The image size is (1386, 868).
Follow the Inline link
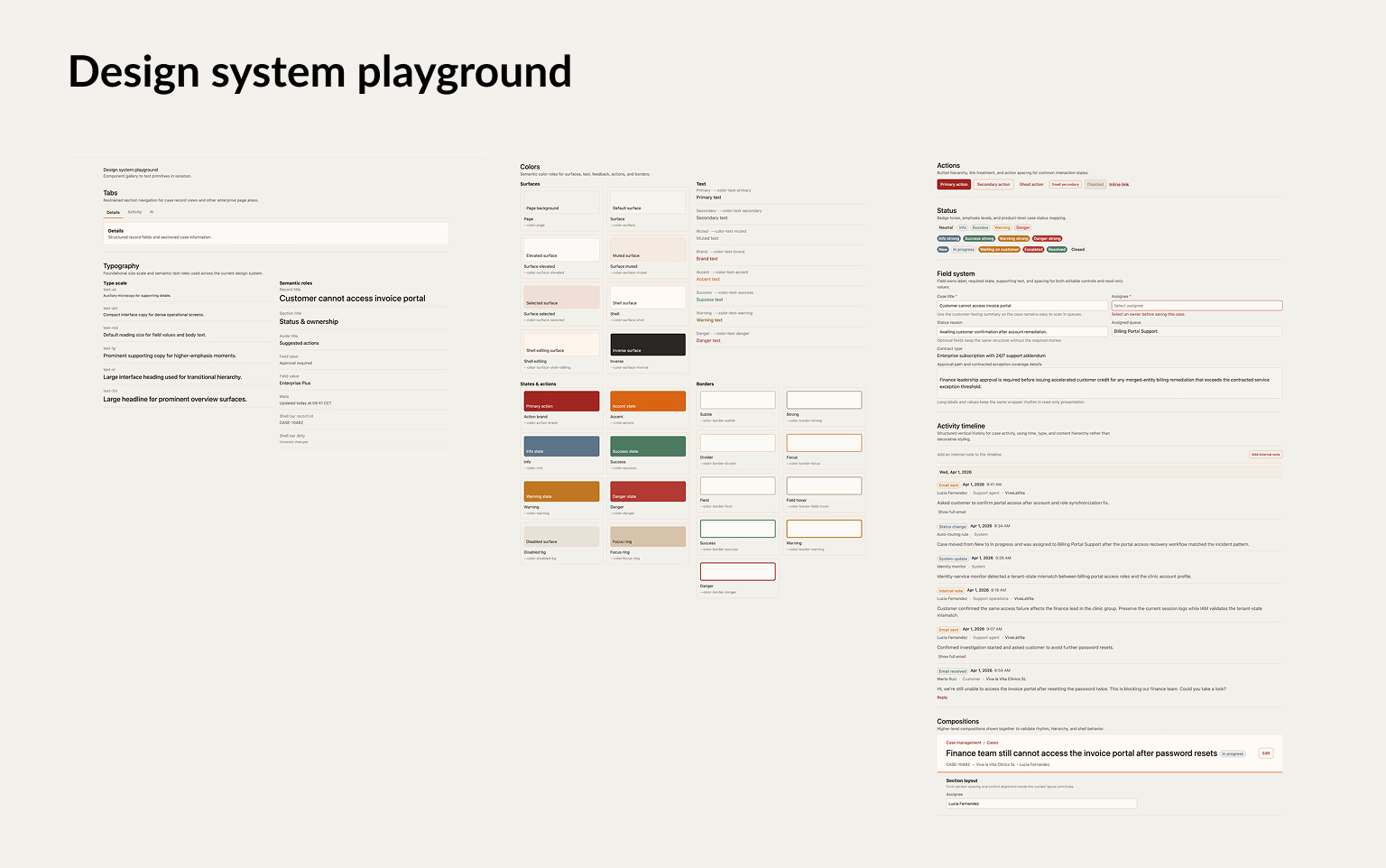[1119, 184]
